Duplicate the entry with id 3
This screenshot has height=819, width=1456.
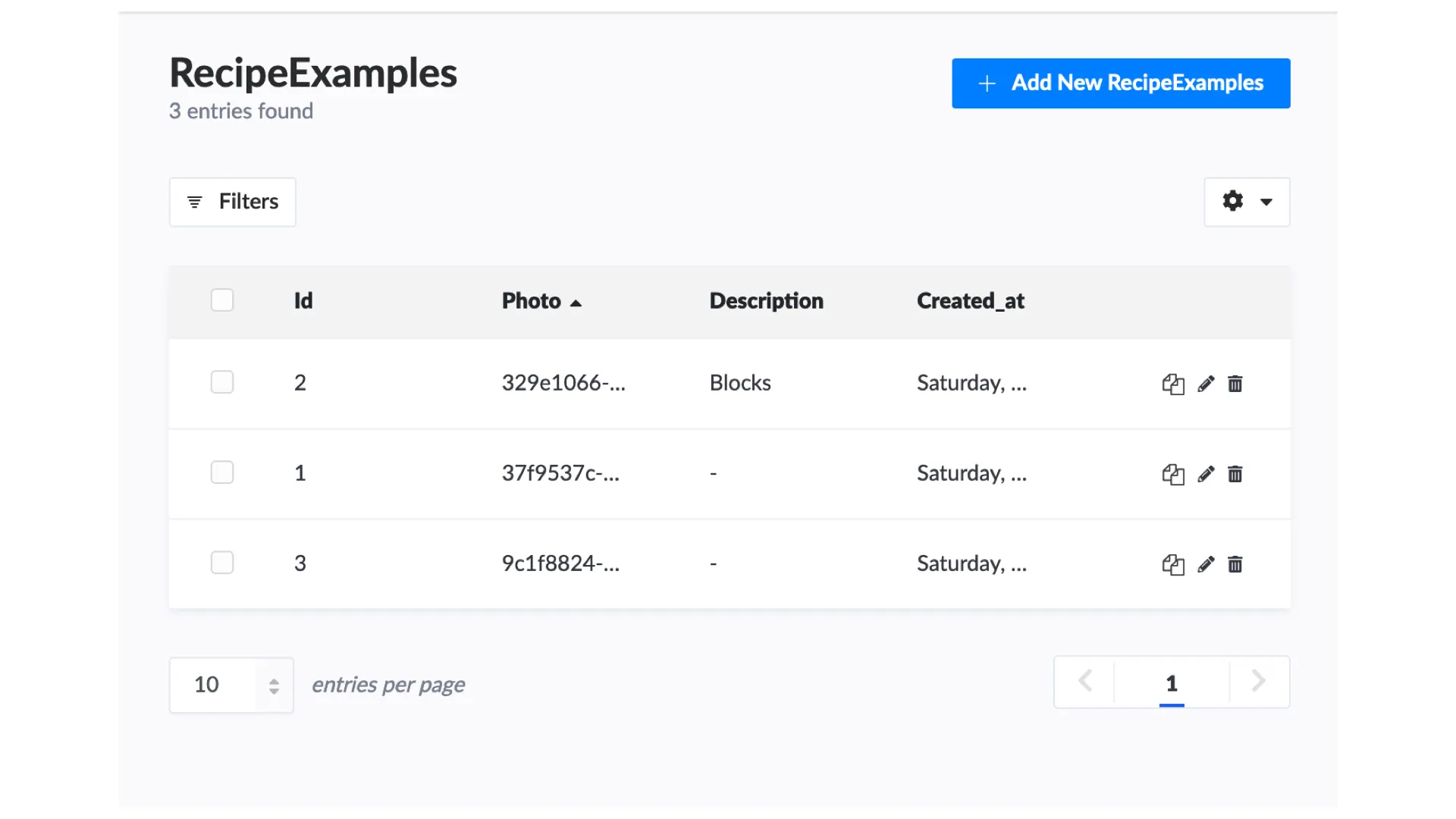pos(1172,564)
